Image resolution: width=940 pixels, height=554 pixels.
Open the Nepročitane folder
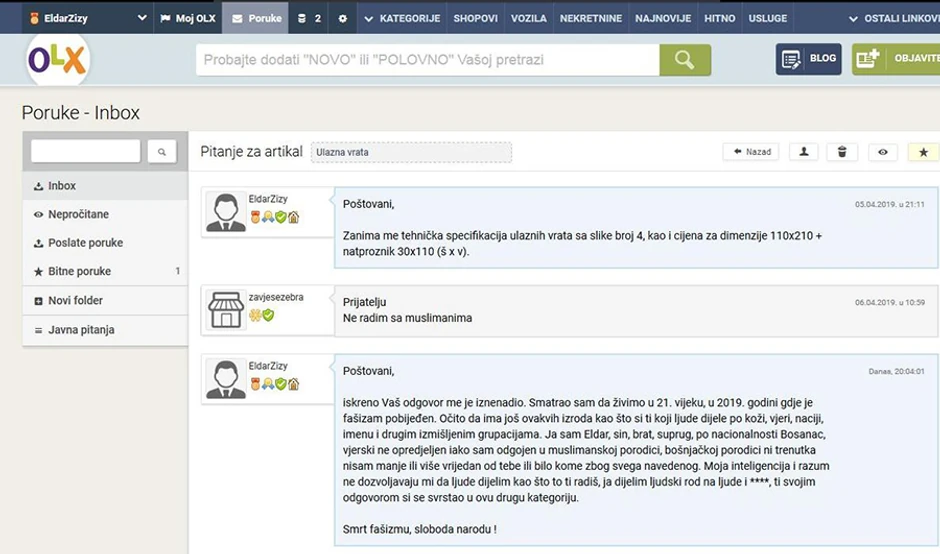click(x=78, y=214)
